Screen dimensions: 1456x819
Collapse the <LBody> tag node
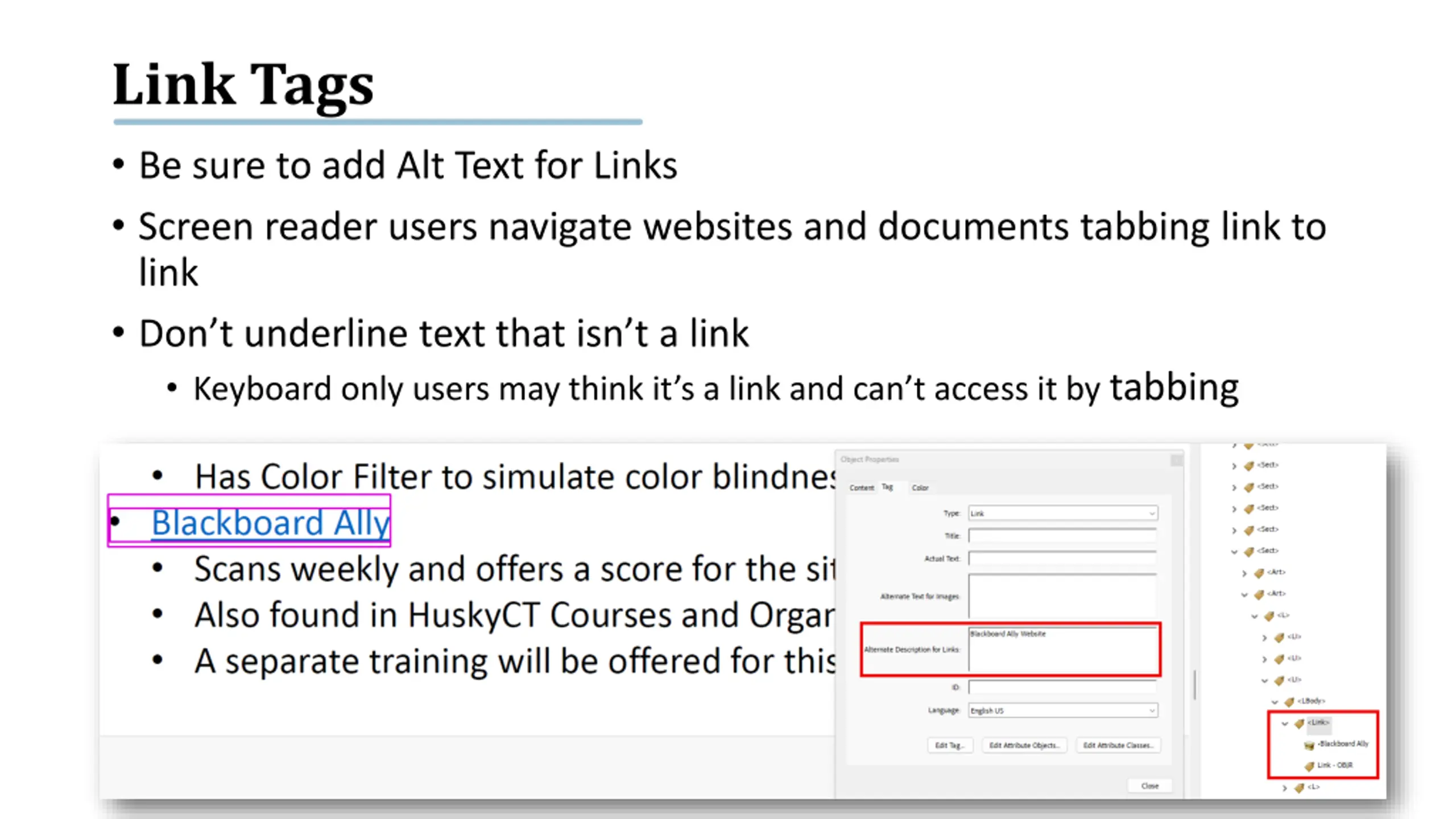1275,702
